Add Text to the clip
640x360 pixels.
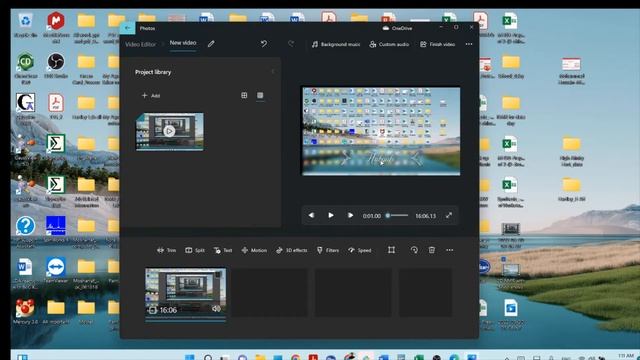[x=223, y=250]
